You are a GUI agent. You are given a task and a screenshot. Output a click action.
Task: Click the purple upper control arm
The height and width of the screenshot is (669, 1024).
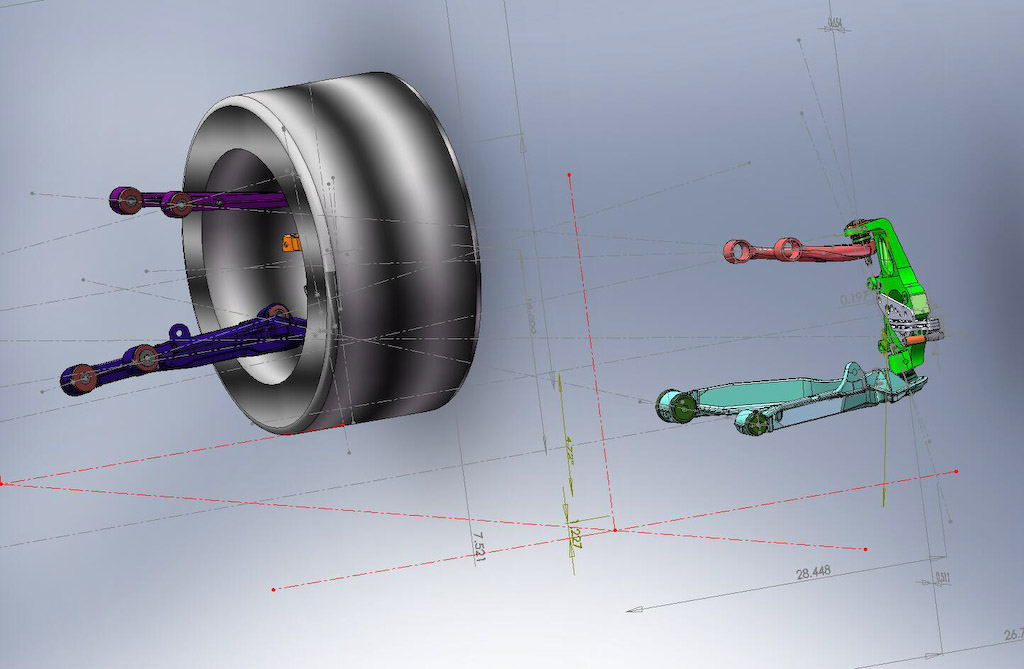point(230,202)
